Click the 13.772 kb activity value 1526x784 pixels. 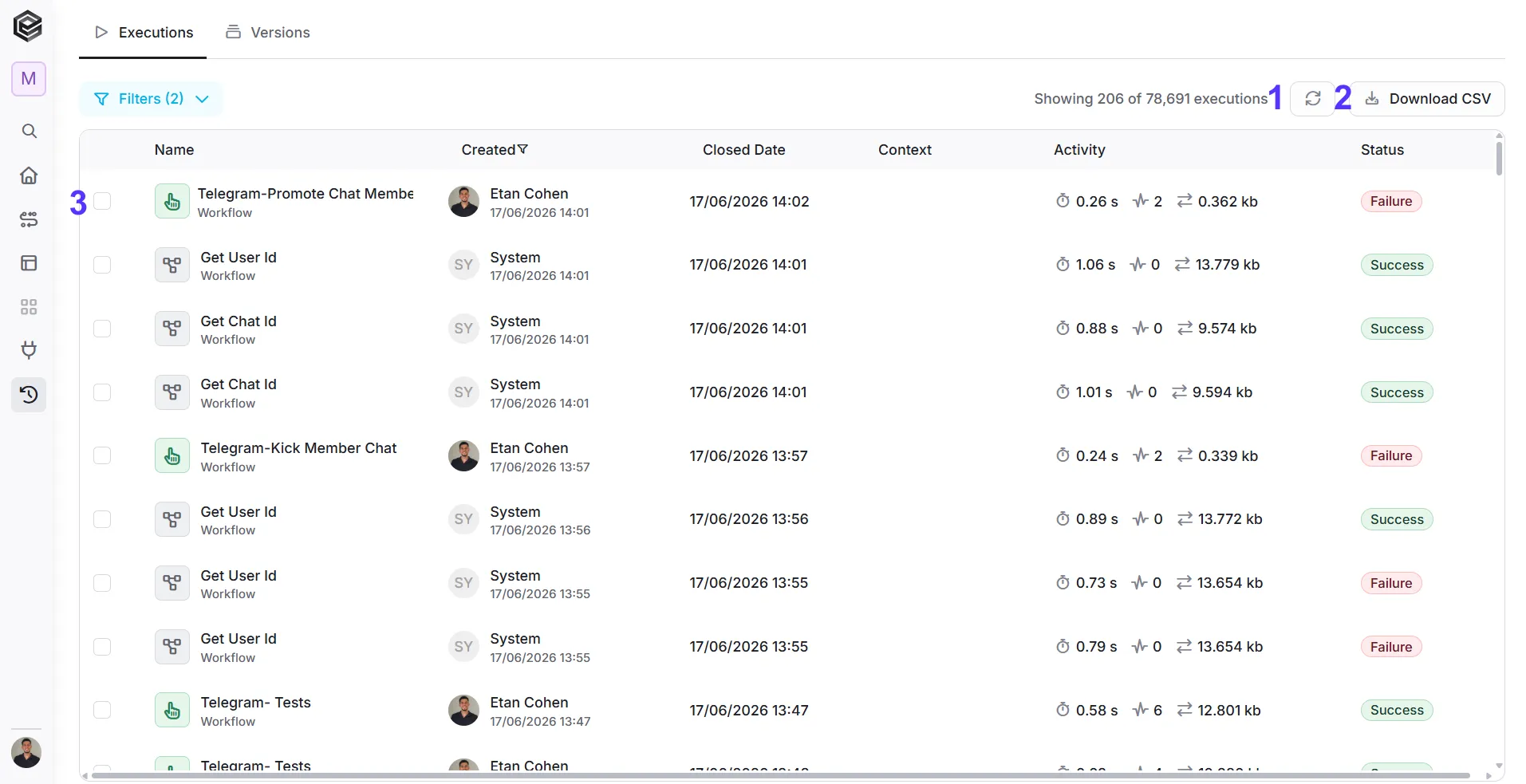click(x=1230, y=519)
